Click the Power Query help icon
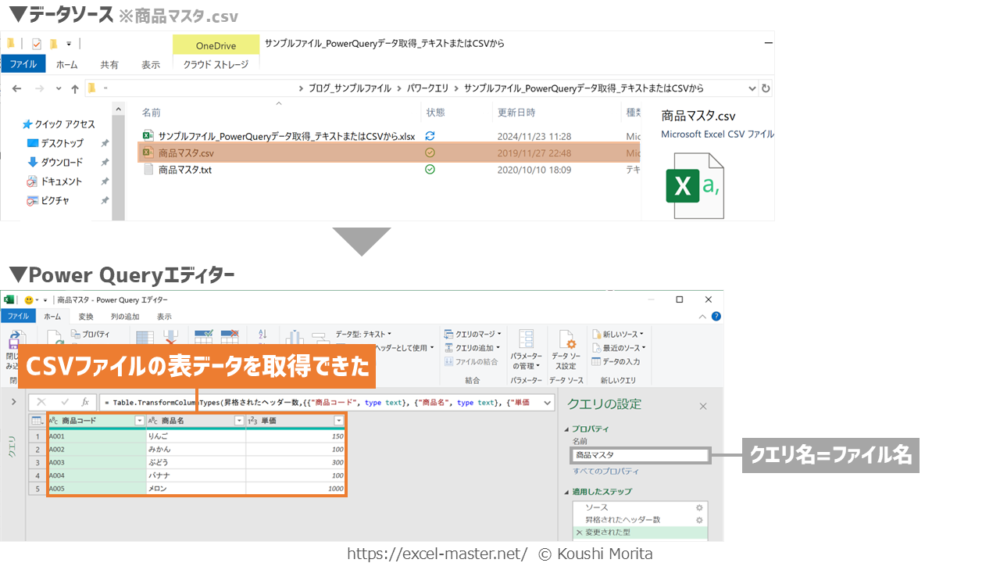This screenshot has height=563, width=1000. click(x=715, y=316)
